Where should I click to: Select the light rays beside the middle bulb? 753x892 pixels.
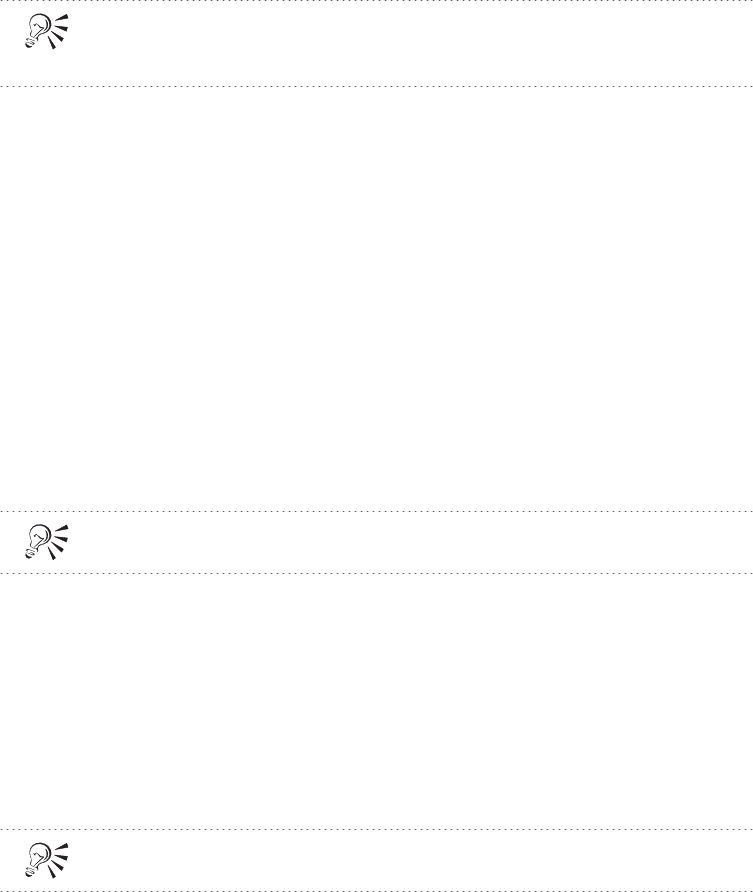coord(59,542)
